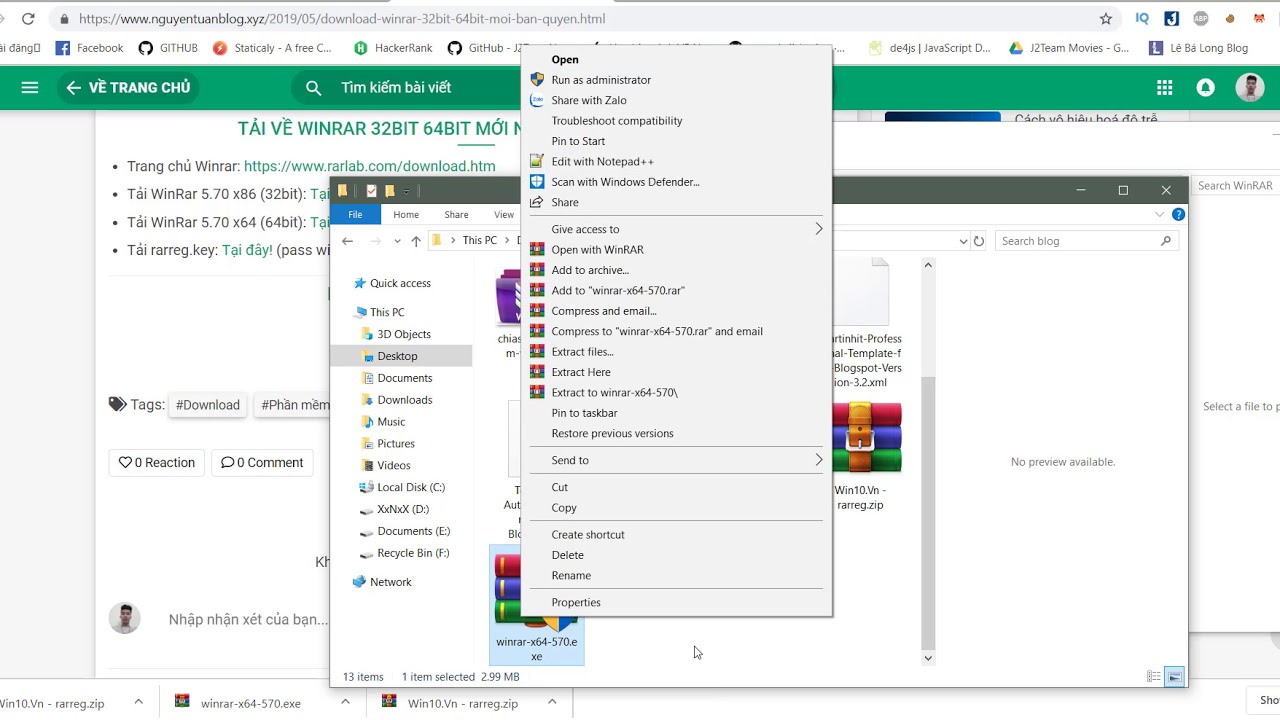The height and width of the screenshot is (720, 1280).
Task: Click the Notepad++ icon in context menu
Action: (x=537, y=161)
